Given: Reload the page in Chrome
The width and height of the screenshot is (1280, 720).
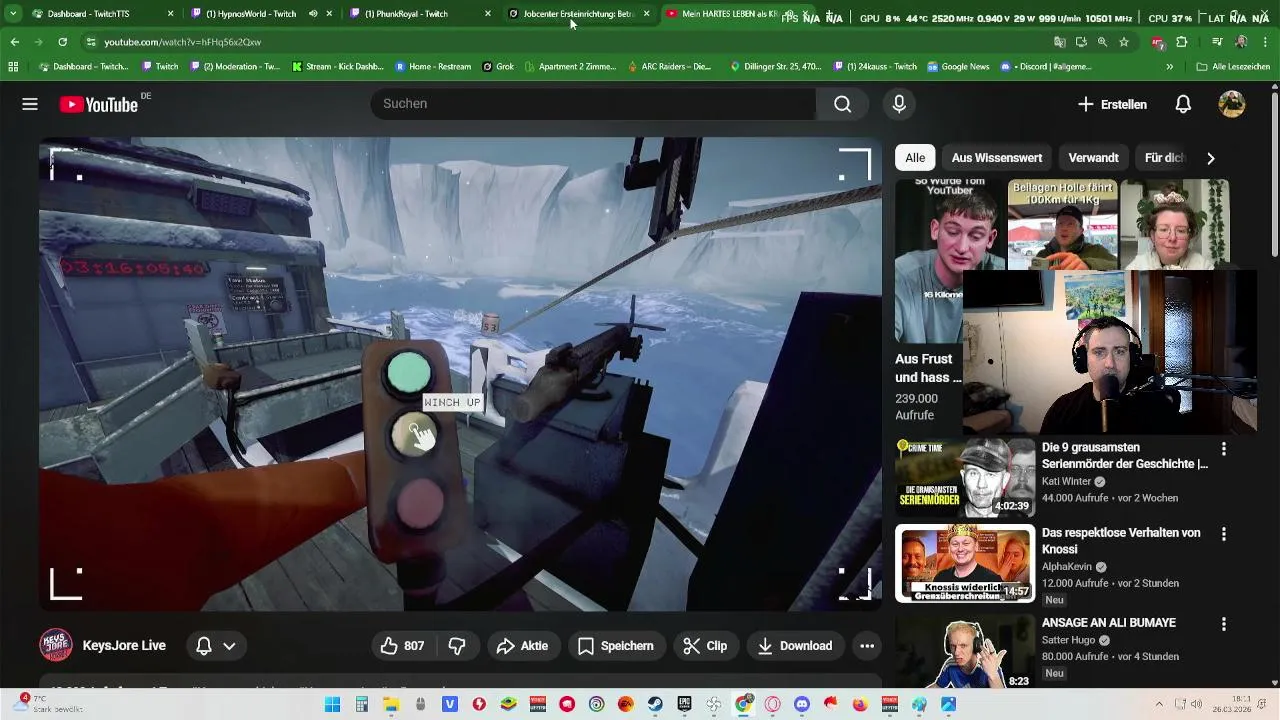Looking at the screenshot, I should [62, 42].
